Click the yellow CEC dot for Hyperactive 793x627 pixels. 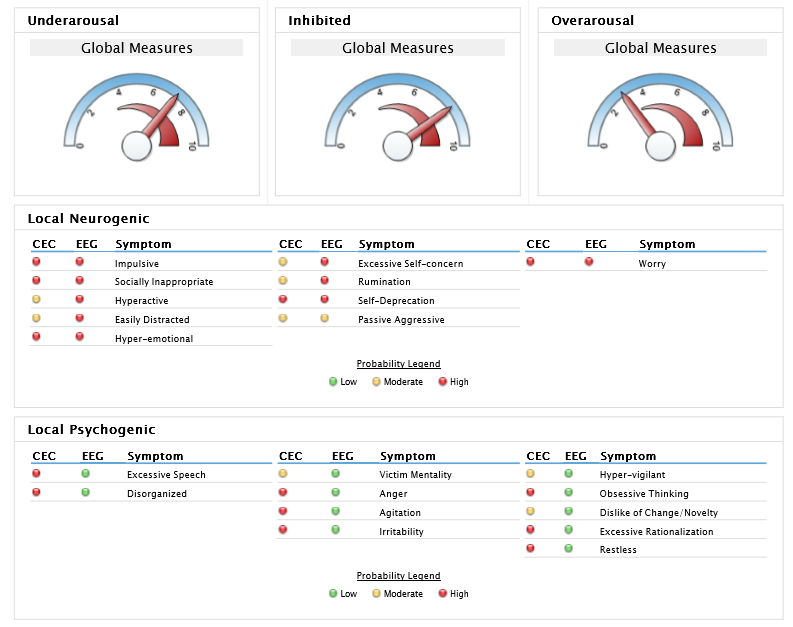[36, 299]
